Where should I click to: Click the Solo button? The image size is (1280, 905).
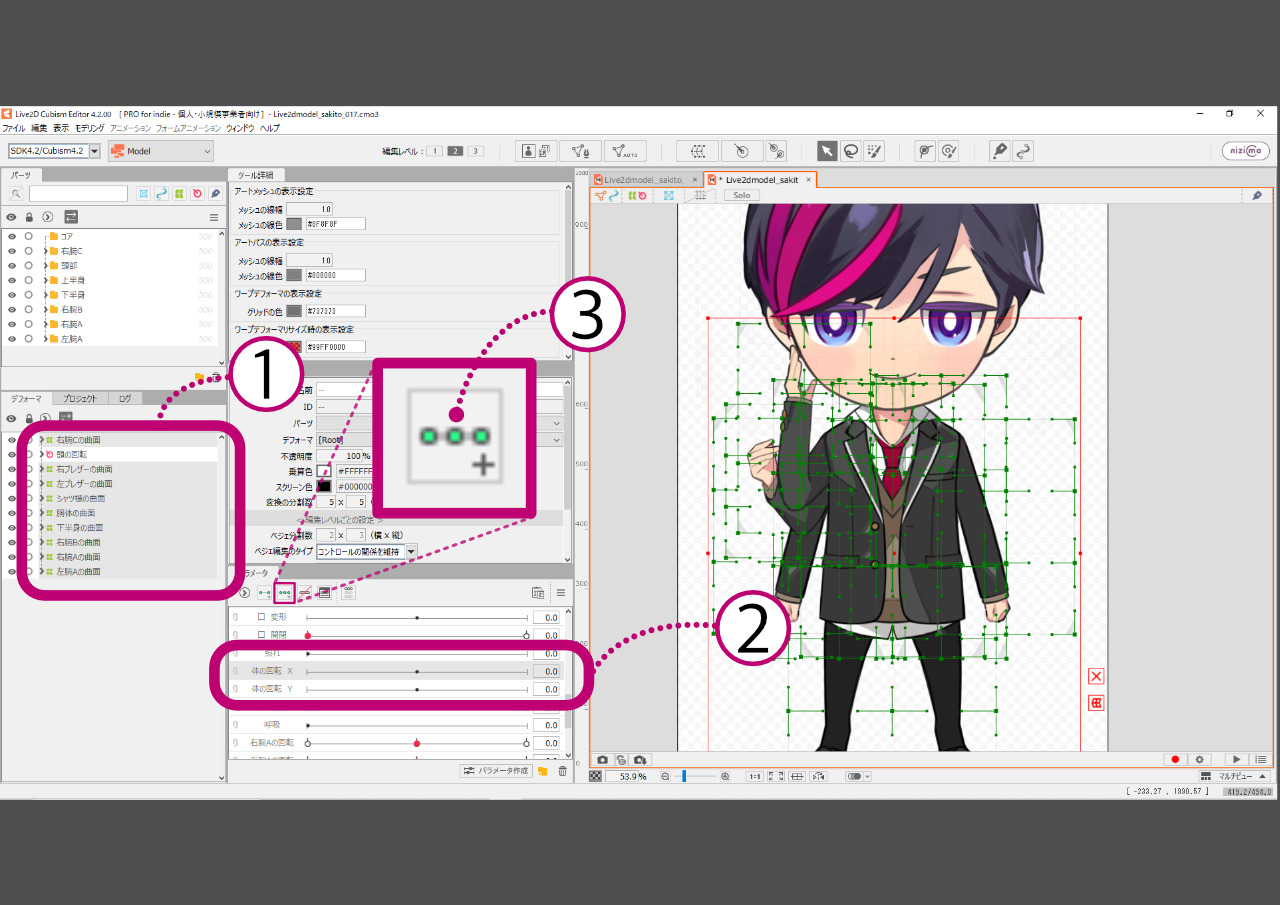pyautogui.click(x=742, y=196)
